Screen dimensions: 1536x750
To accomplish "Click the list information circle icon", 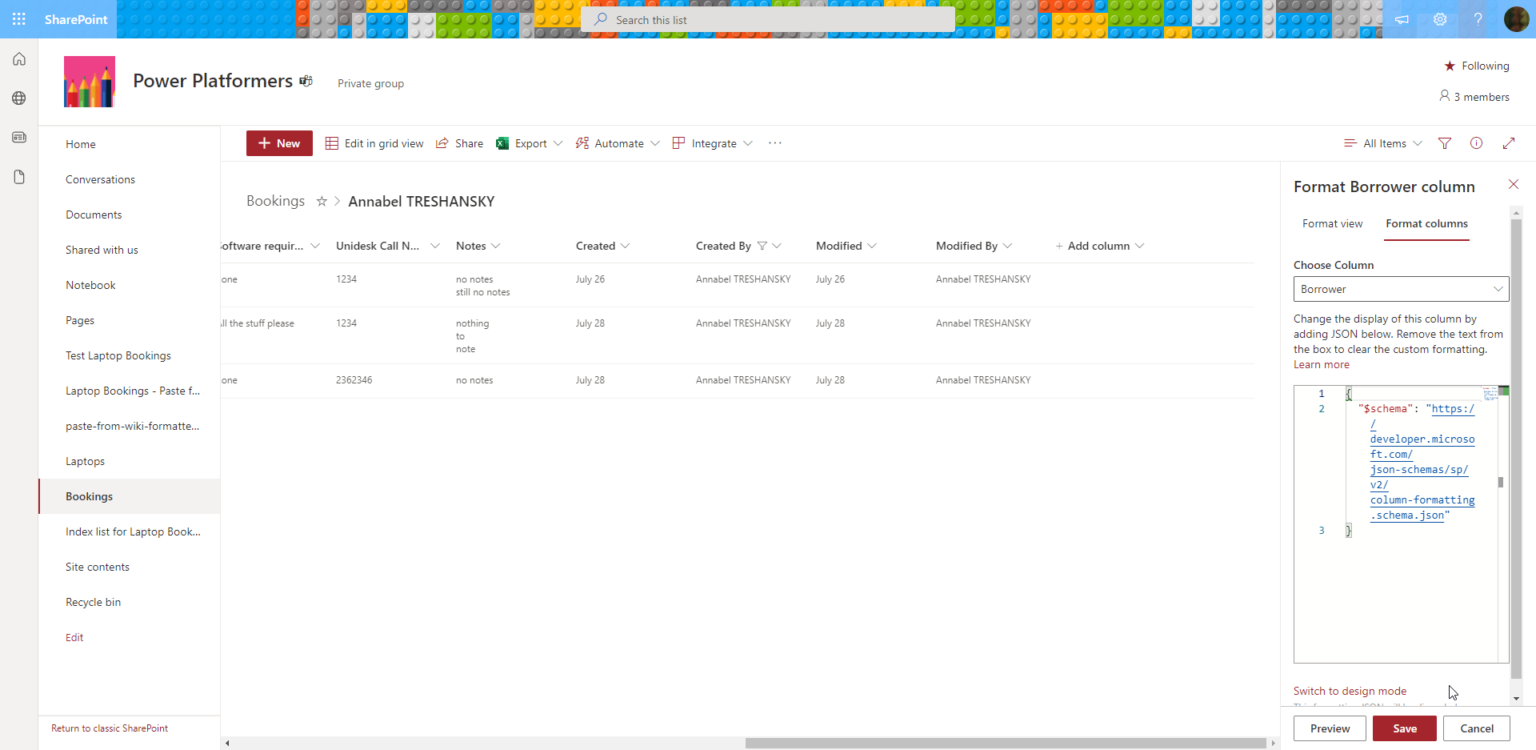I will coord(1476,143).
